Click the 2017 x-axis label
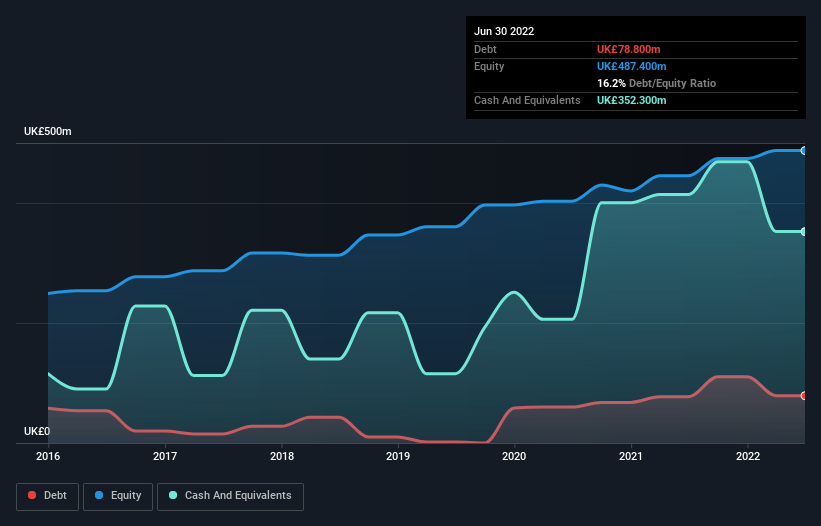The width and height of the screenshot is (821, 526). [165, 456]
